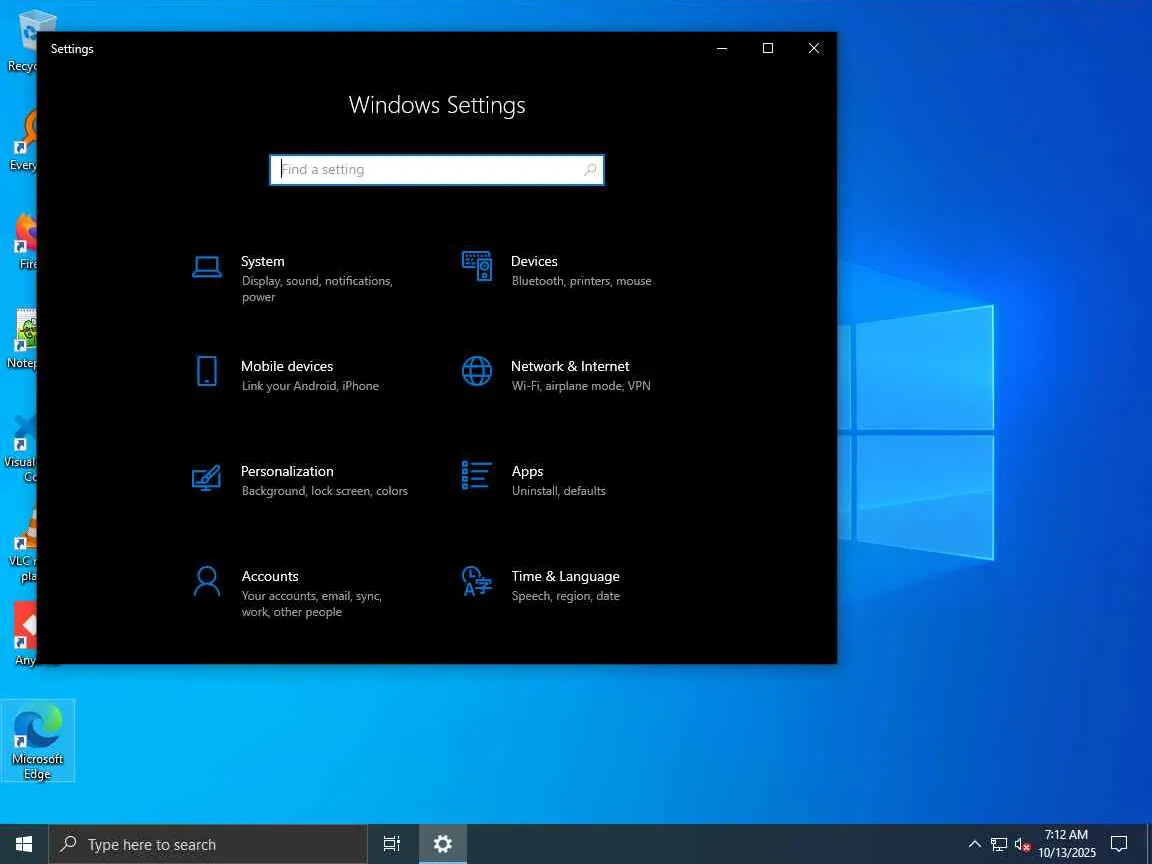Screen dimensions: 1152x864
Task: Open Task View from the taskbar
Action: (392, 844)
